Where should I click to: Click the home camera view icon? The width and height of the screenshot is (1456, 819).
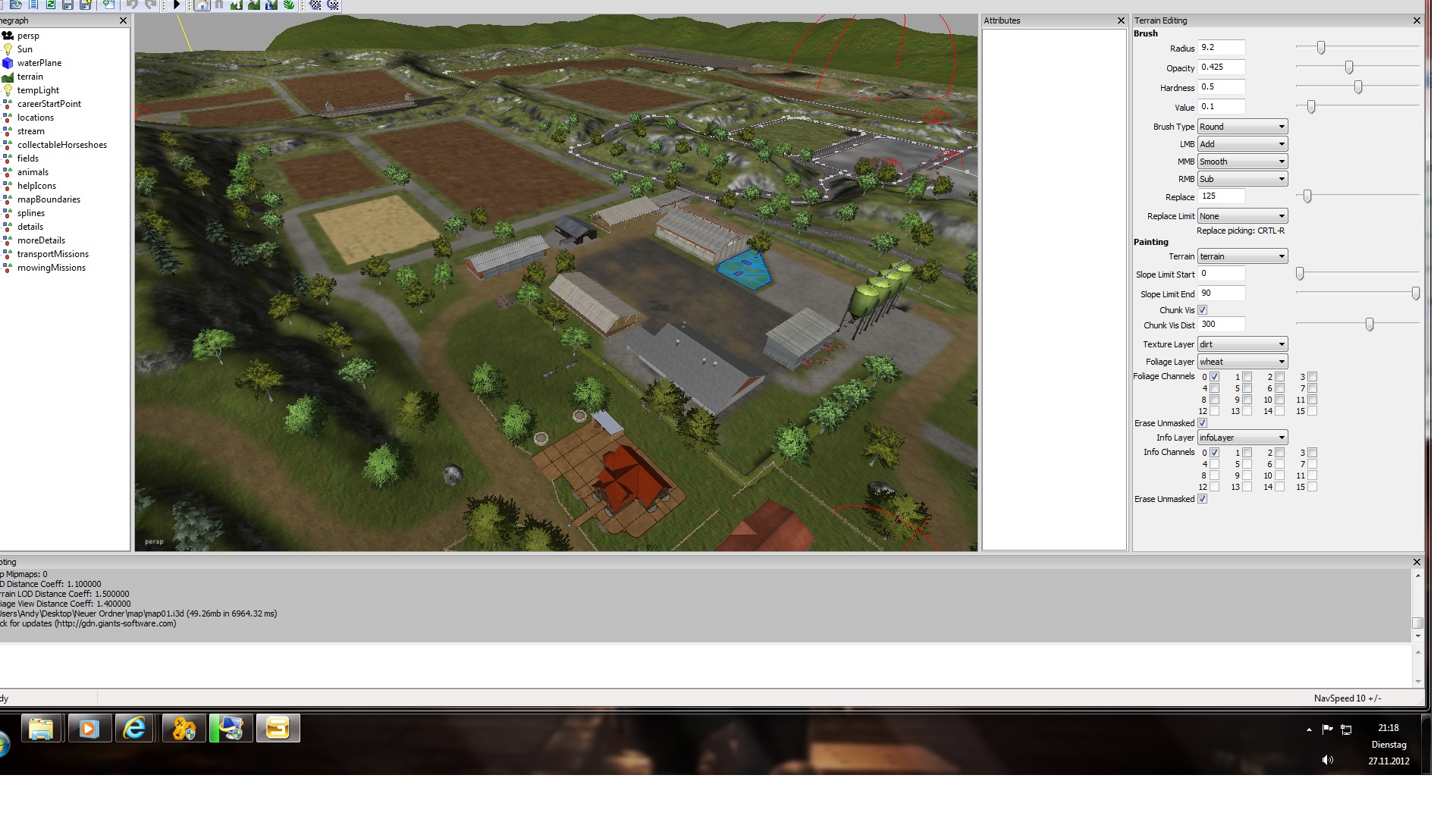click(202, 5)
